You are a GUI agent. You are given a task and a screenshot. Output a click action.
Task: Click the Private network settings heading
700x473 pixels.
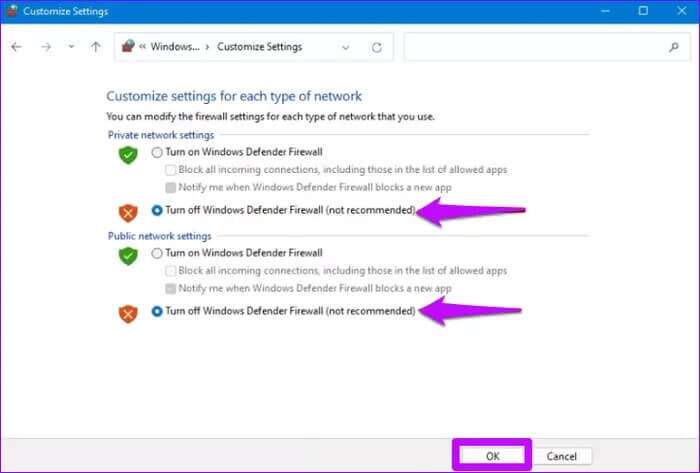[x=161, y=135]
